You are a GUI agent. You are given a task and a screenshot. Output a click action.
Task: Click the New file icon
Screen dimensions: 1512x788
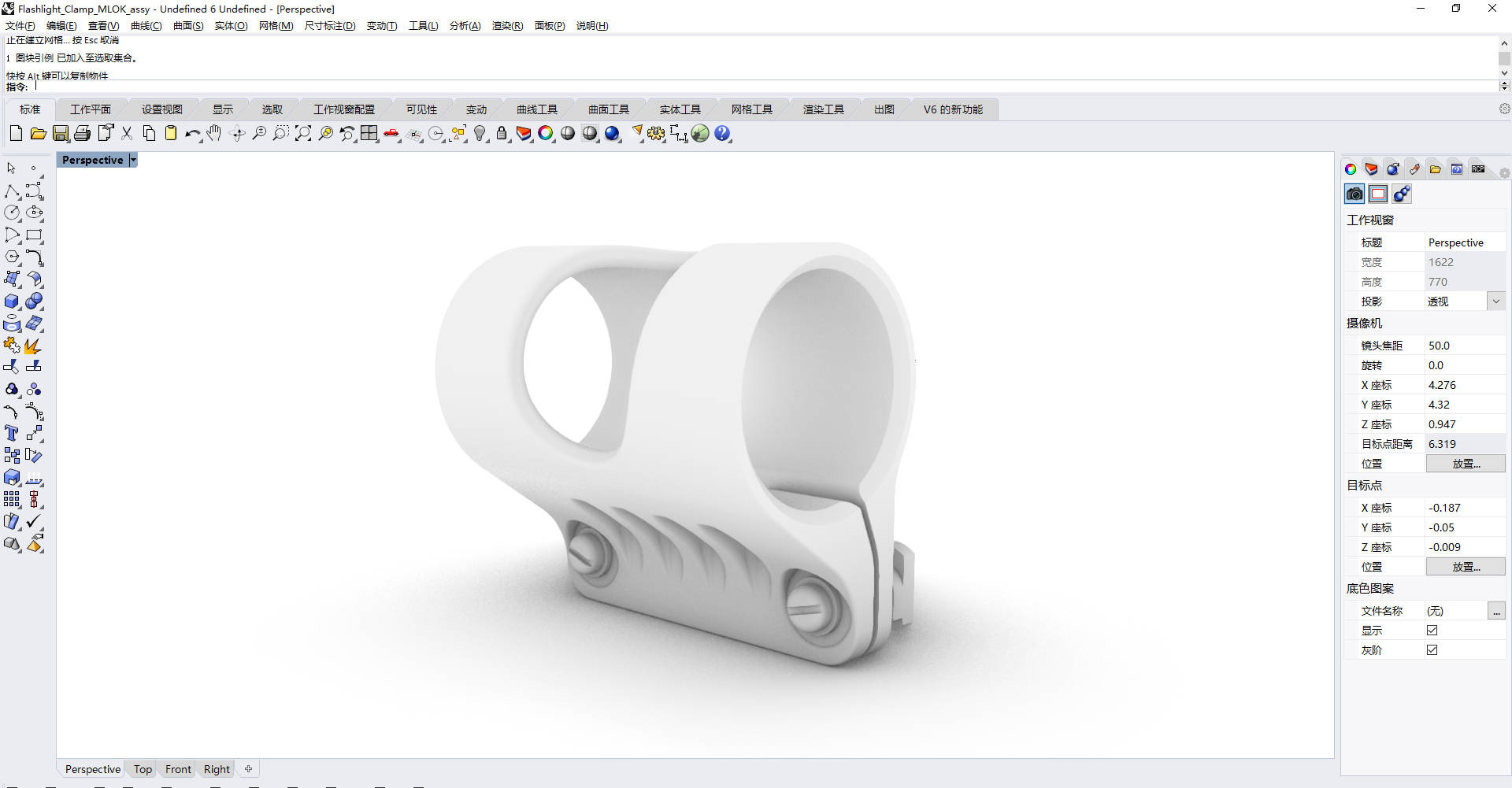tap(16, 134)
